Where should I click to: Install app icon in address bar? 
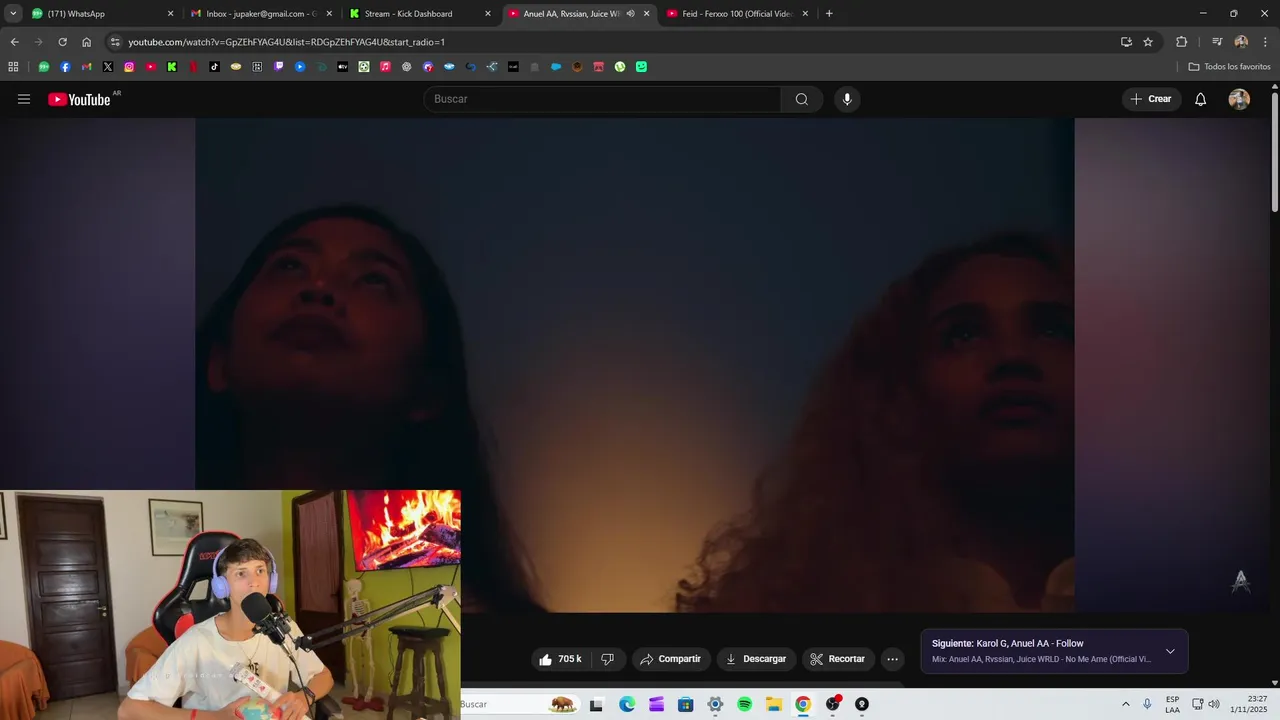1126,42
